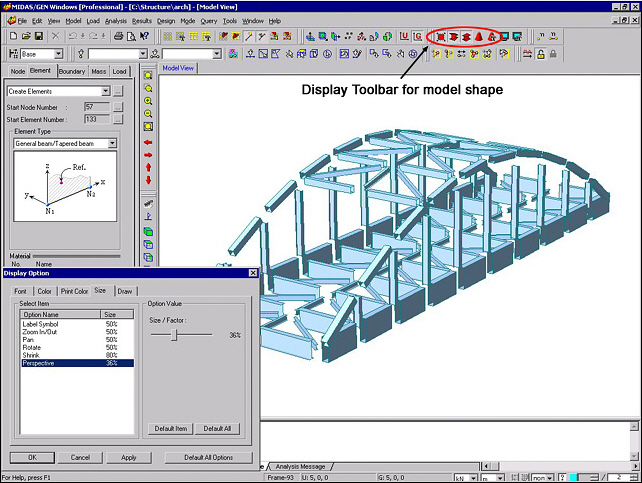Image resolution: width=642 pixels, height=483 pixels.
Task: Open a file with the folder icon
Action: (x=26, y=36)
